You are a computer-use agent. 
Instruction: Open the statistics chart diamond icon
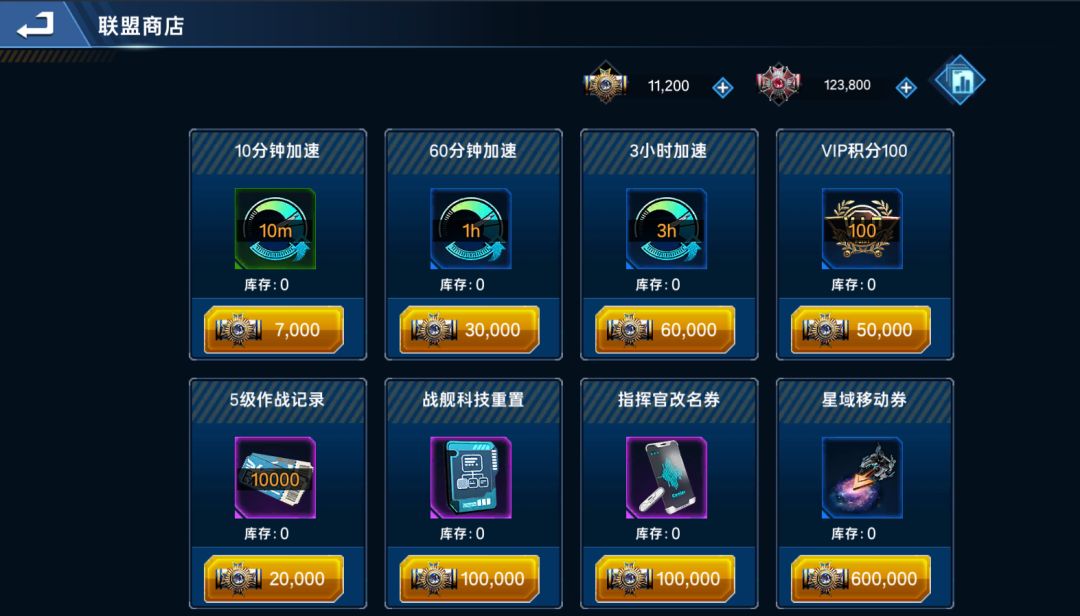[959, 81]
